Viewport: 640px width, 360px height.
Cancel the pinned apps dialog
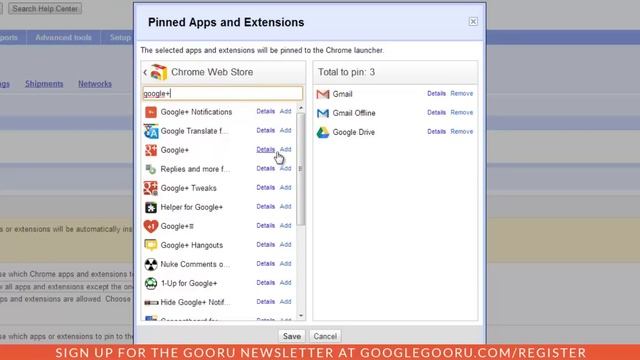(x=325, y=336)
